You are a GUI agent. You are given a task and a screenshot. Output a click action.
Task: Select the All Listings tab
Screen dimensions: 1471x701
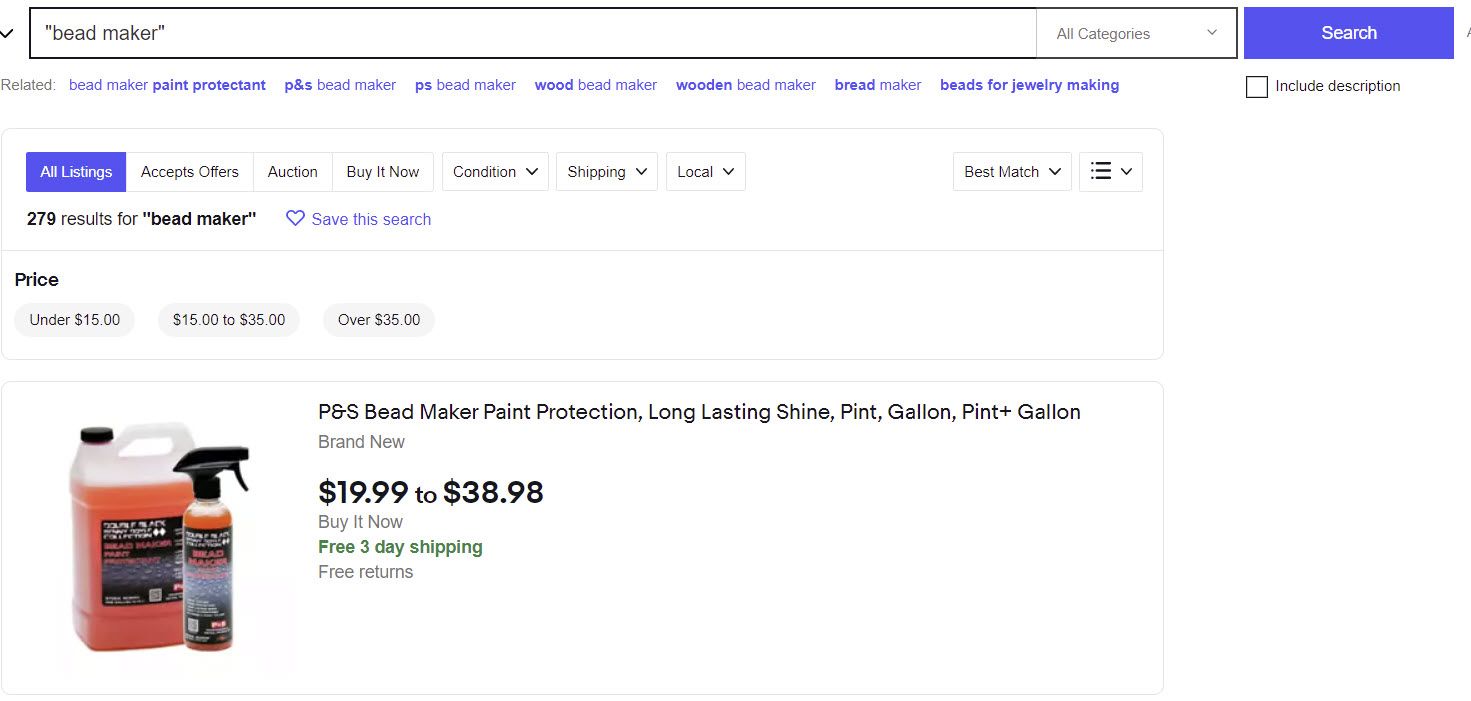click(76, 172)
